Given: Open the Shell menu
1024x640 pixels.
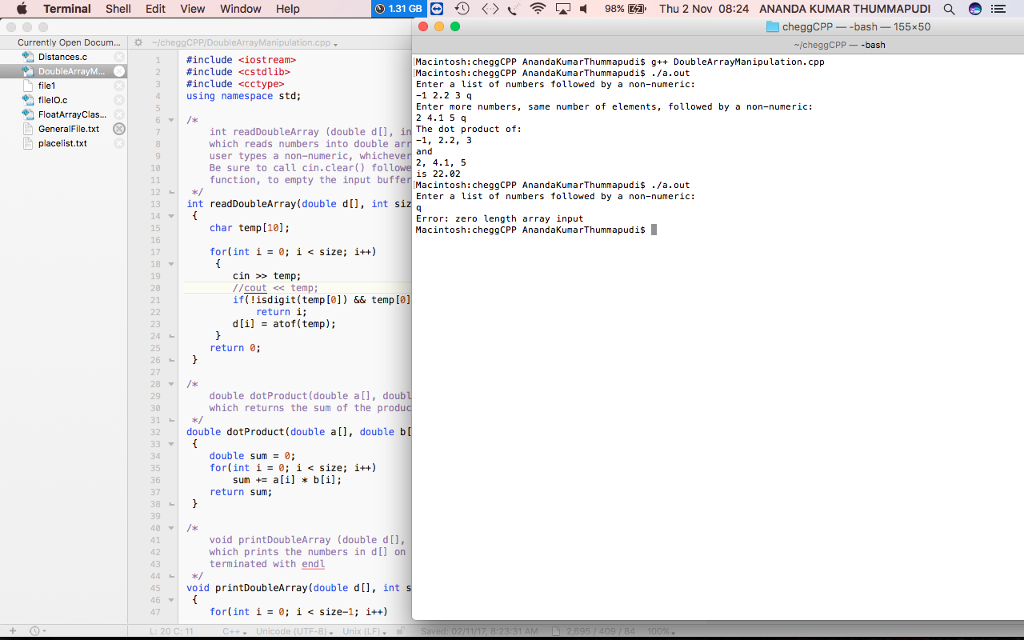Looking at the screenshot, I should pos(117,9).
